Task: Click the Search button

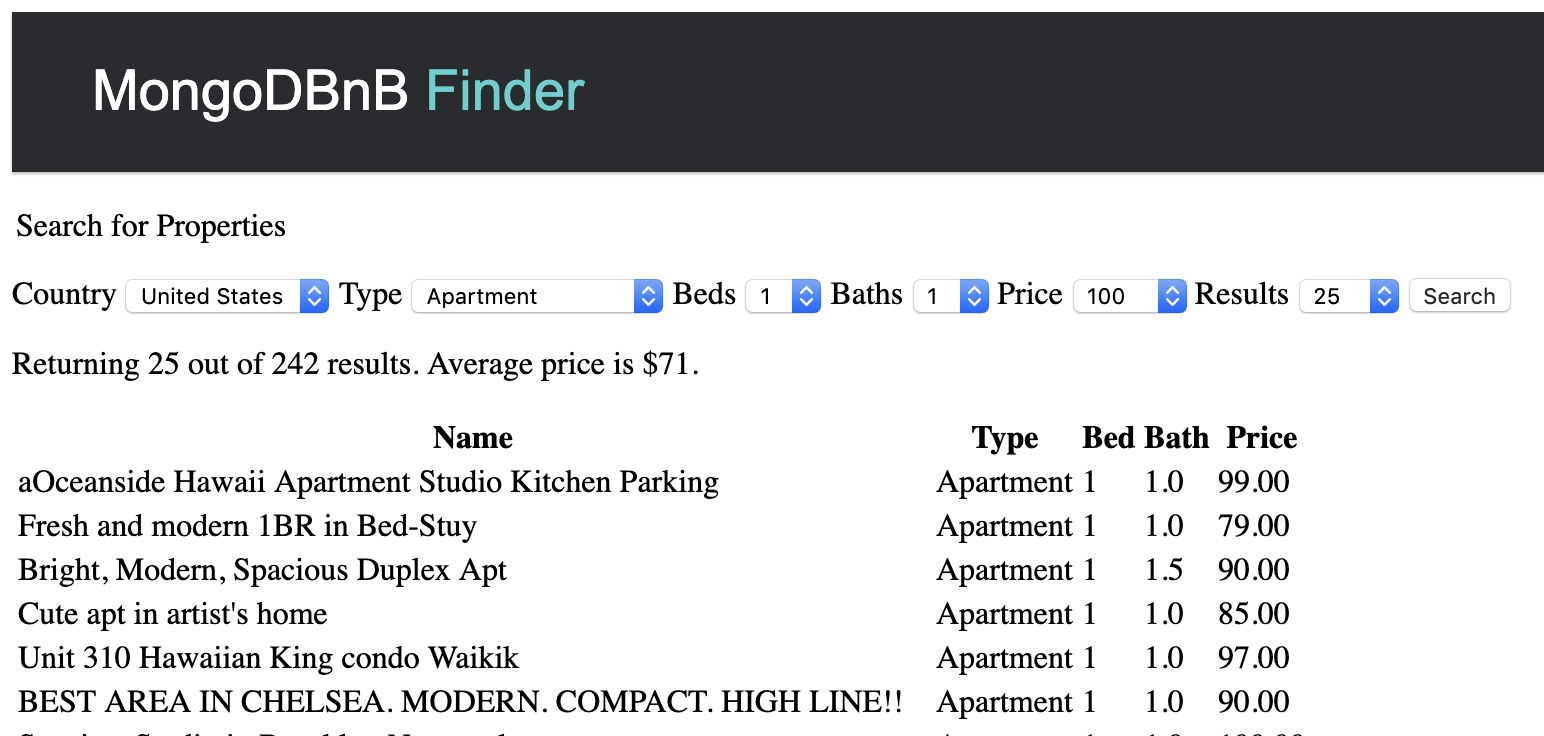Action: coord(1459,296)
